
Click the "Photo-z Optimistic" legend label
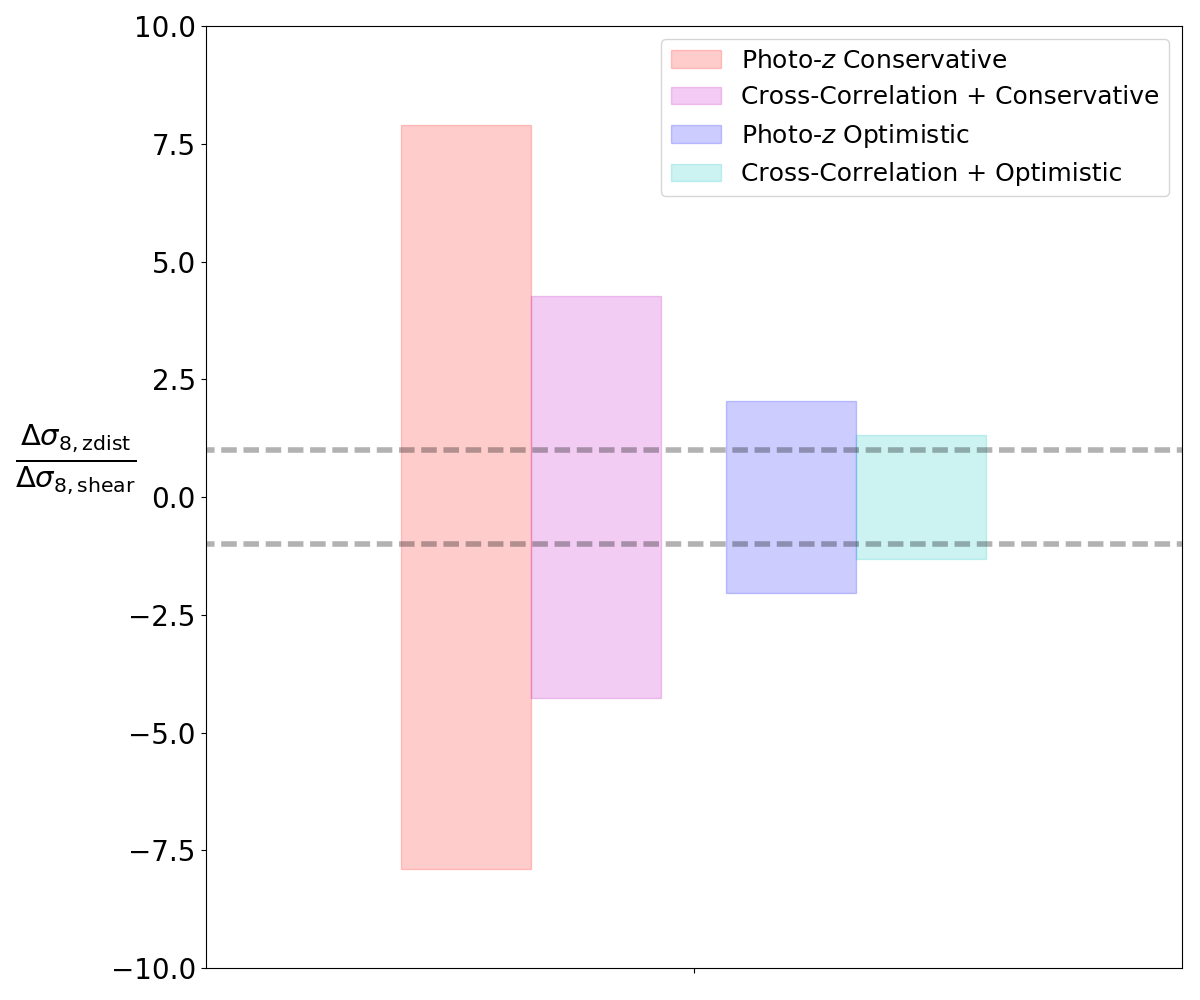point(855,135)
